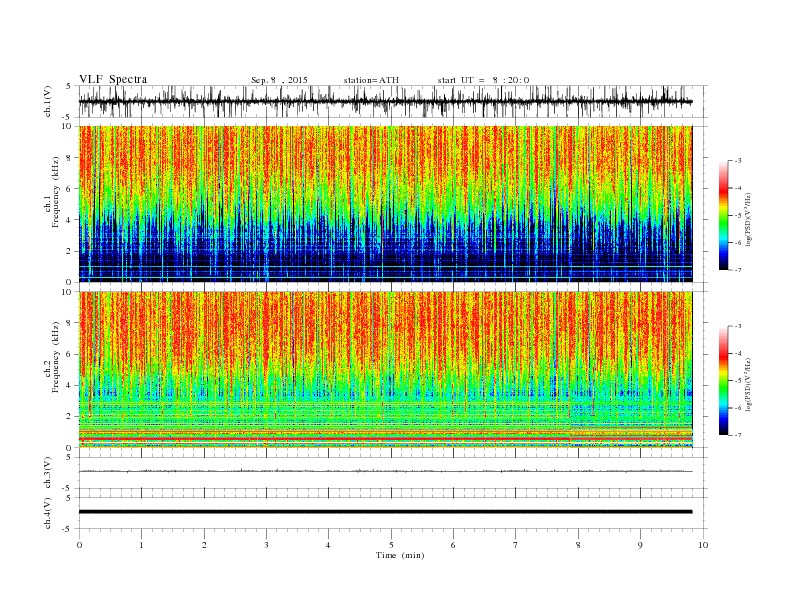Click the "2" tick on the Time axis
The height and width of the screenshot is (612, 792).
204,545
